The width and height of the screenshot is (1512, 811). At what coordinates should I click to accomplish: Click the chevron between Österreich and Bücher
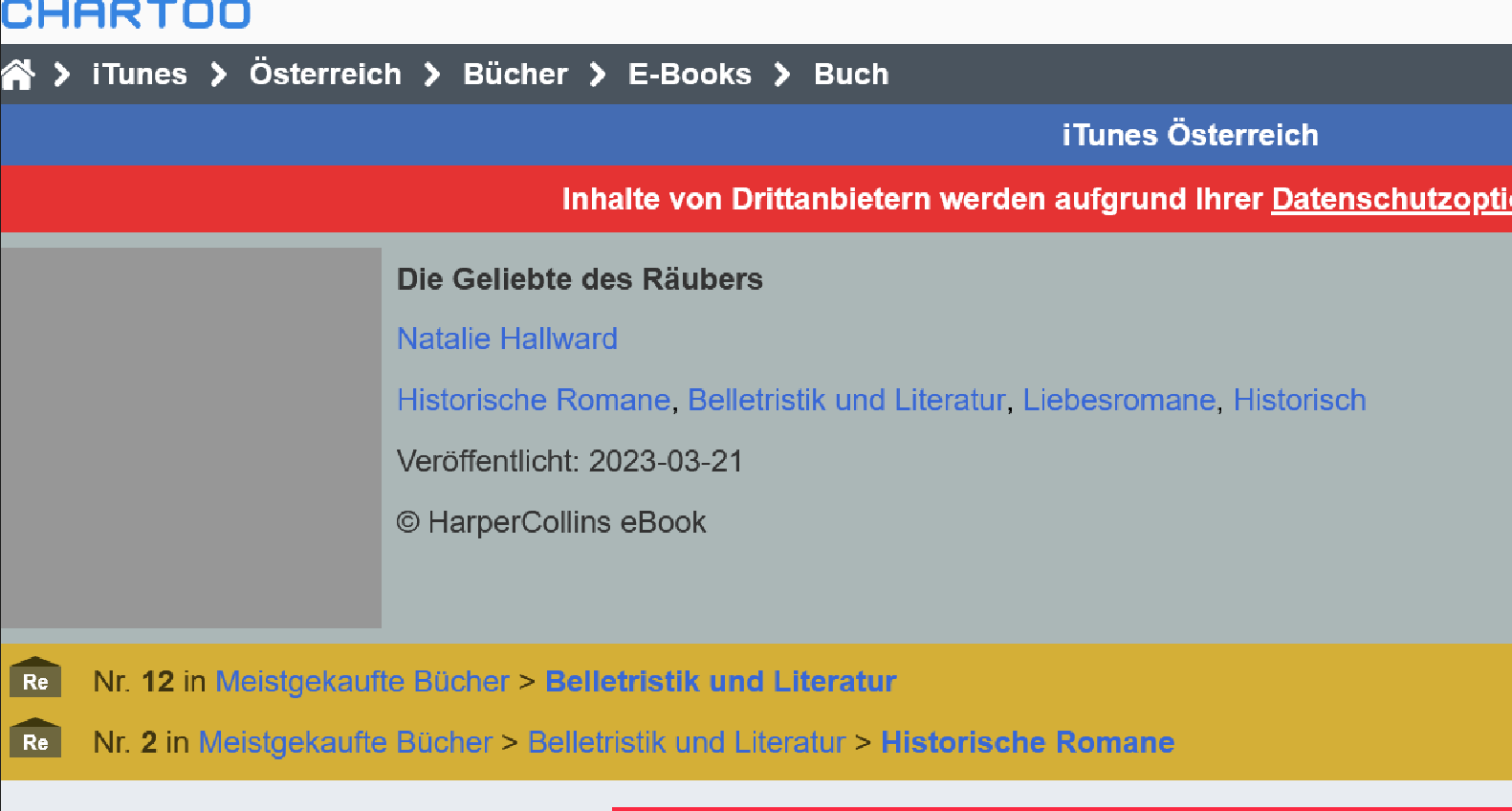[432, 74]
